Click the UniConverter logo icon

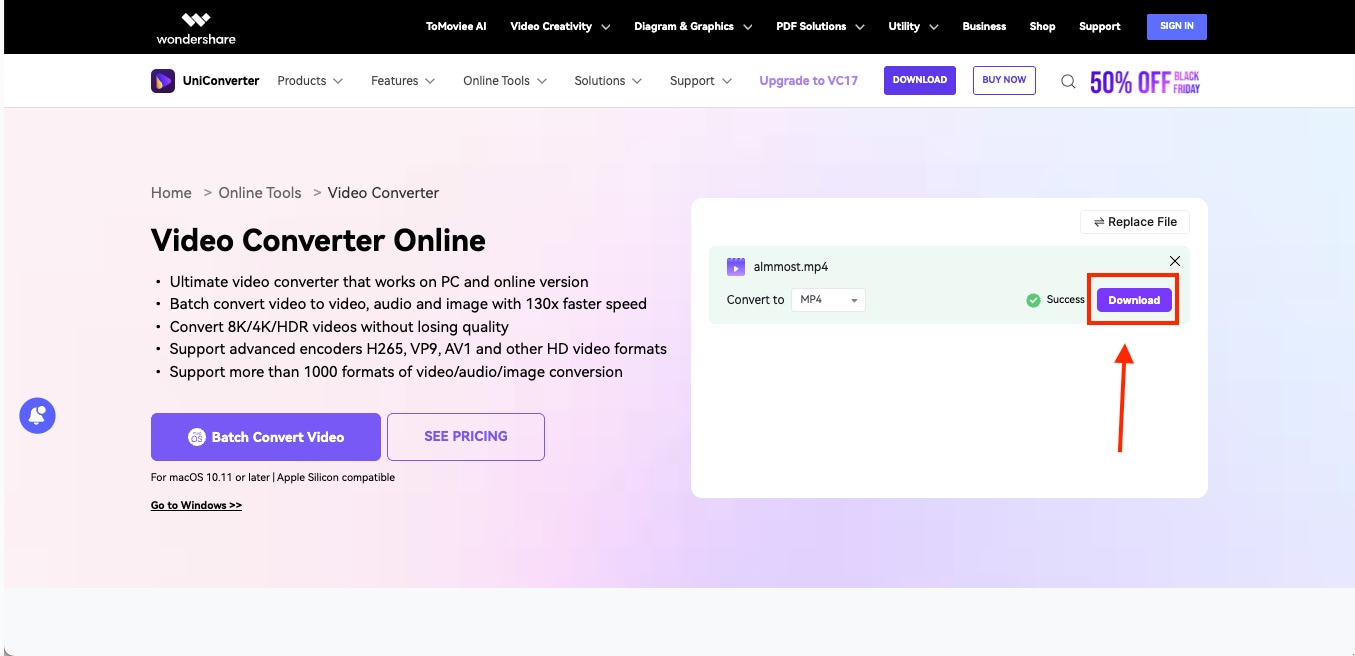[x=161, y=80]
